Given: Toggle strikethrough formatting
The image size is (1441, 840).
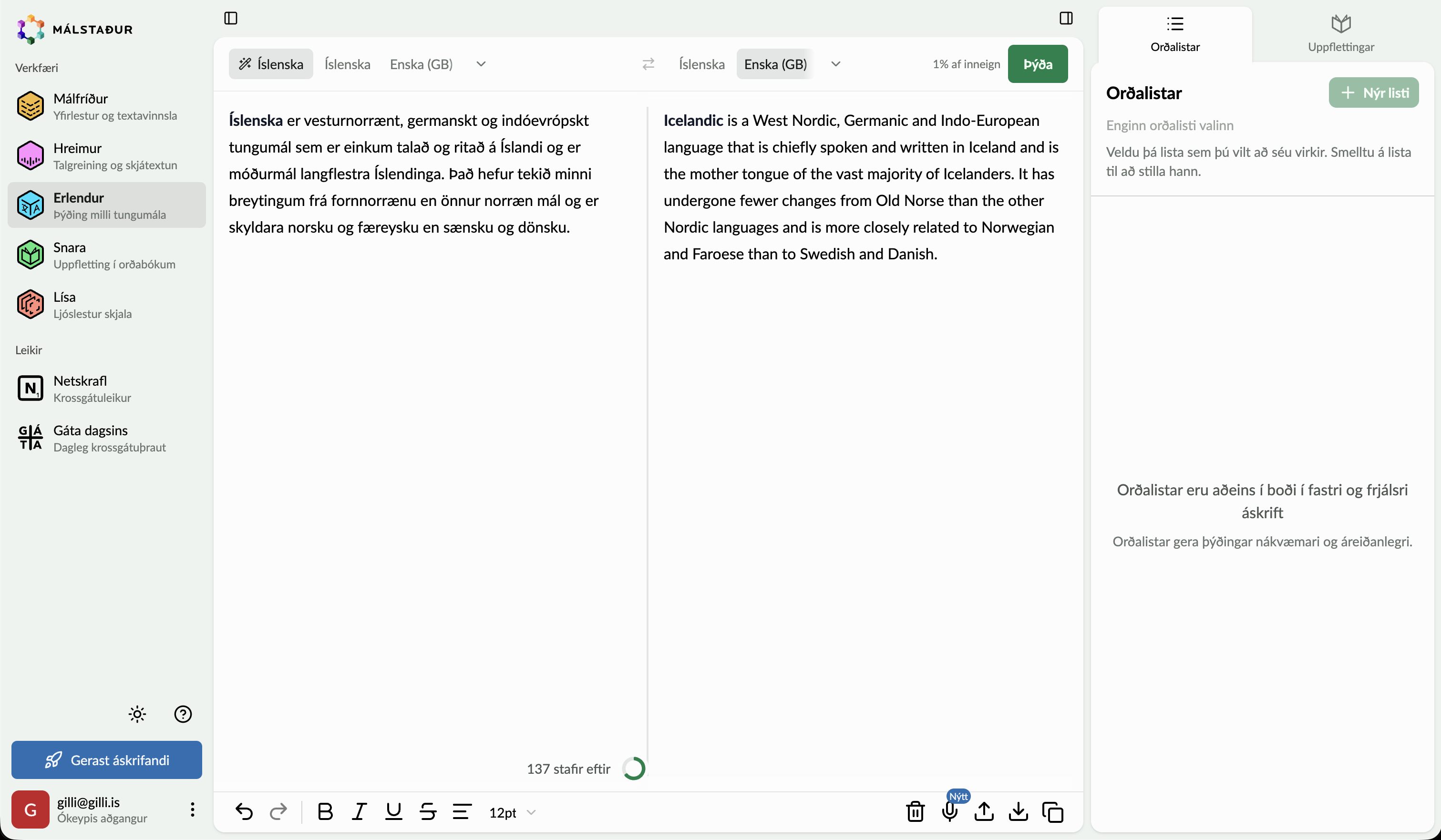Looking at the screenshot, I should pyautogui.click(x=428, y=811).
